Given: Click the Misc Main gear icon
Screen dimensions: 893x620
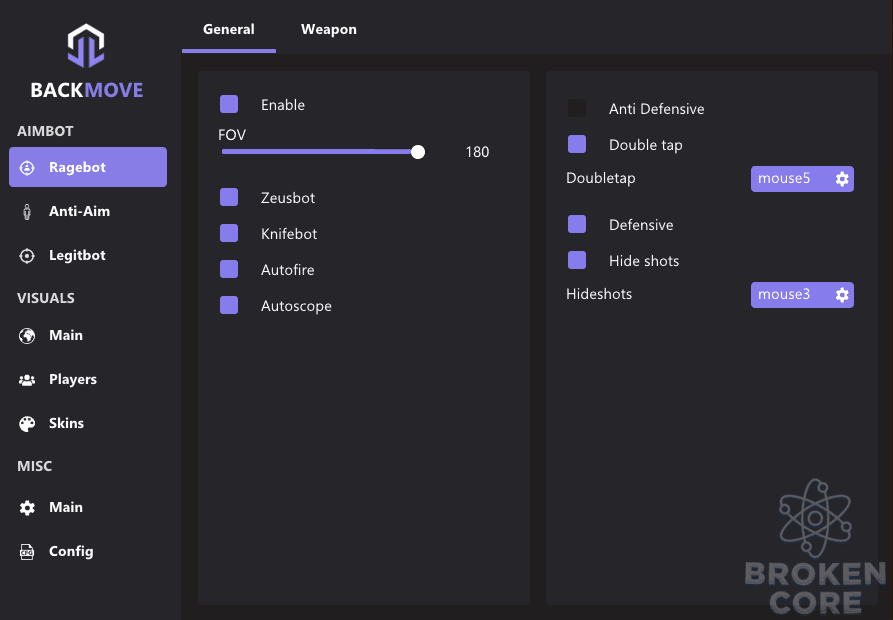Looking at the screenshot, I should (27, 508).
